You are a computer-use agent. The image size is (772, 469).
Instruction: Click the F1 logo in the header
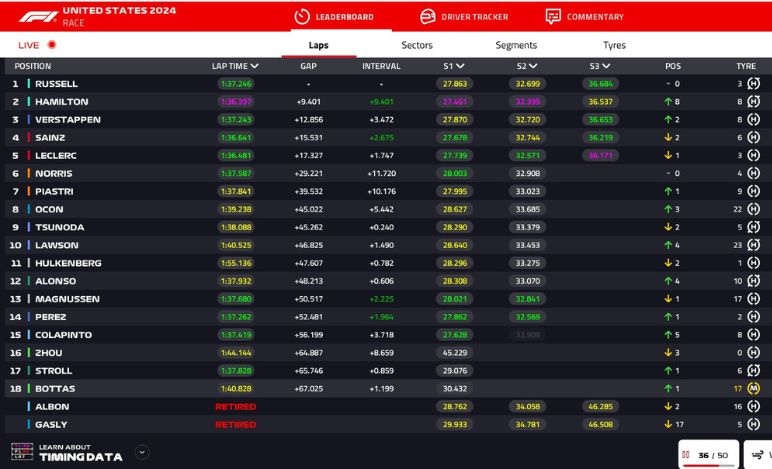point(32,16)
